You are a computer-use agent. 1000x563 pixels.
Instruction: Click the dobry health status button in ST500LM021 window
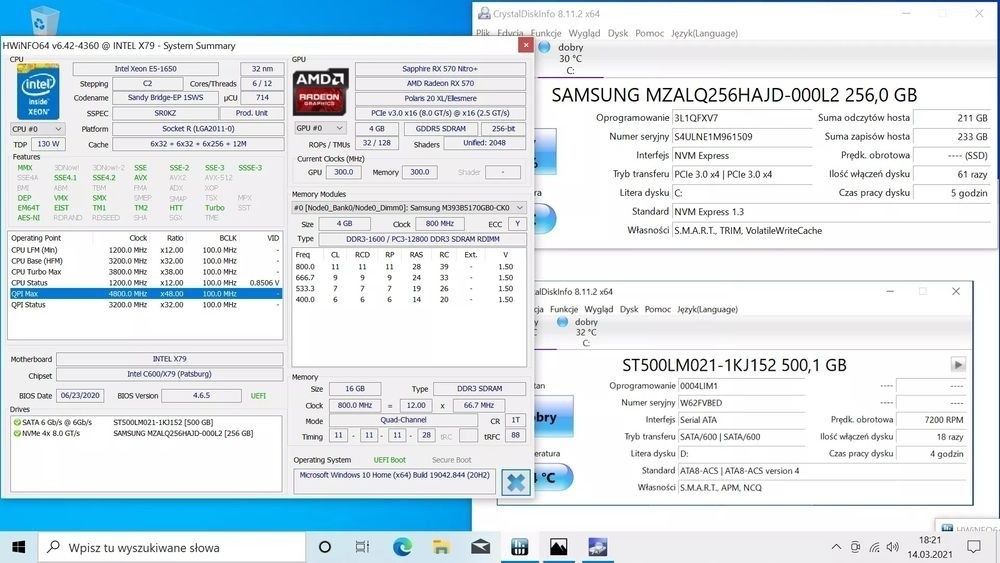coord(554,417)
